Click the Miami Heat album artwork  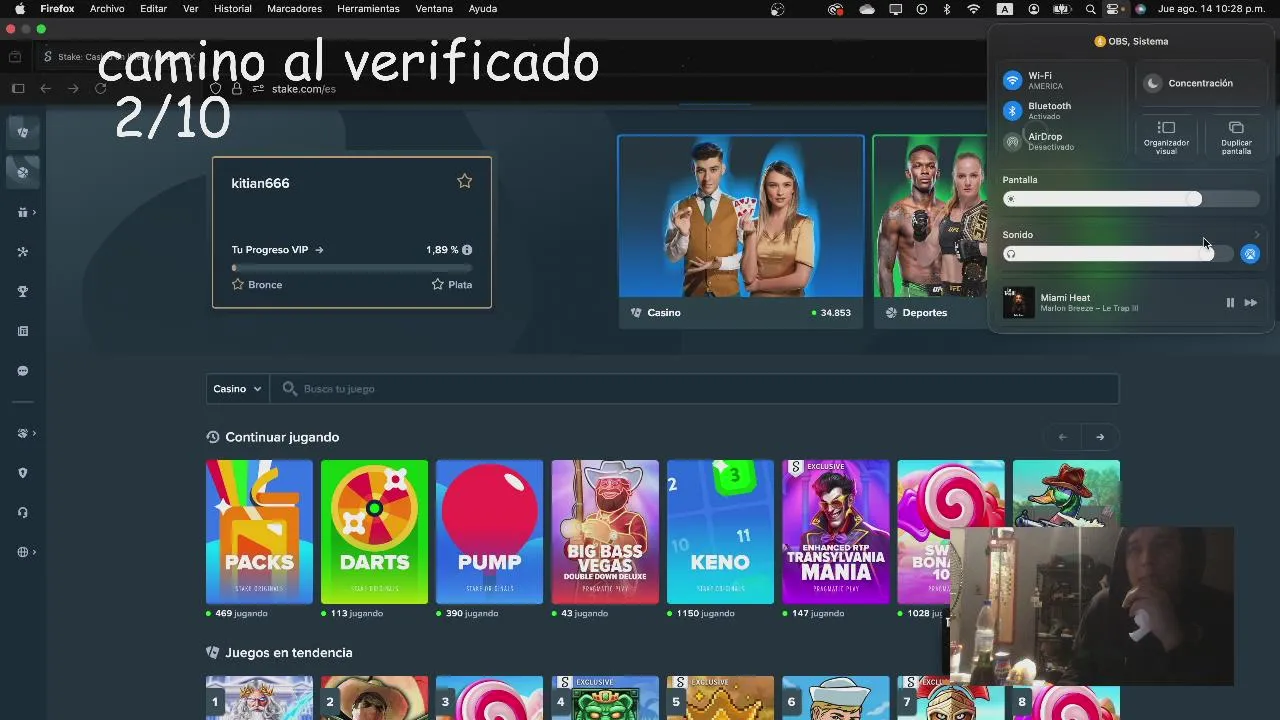(x=1018, y=303)
